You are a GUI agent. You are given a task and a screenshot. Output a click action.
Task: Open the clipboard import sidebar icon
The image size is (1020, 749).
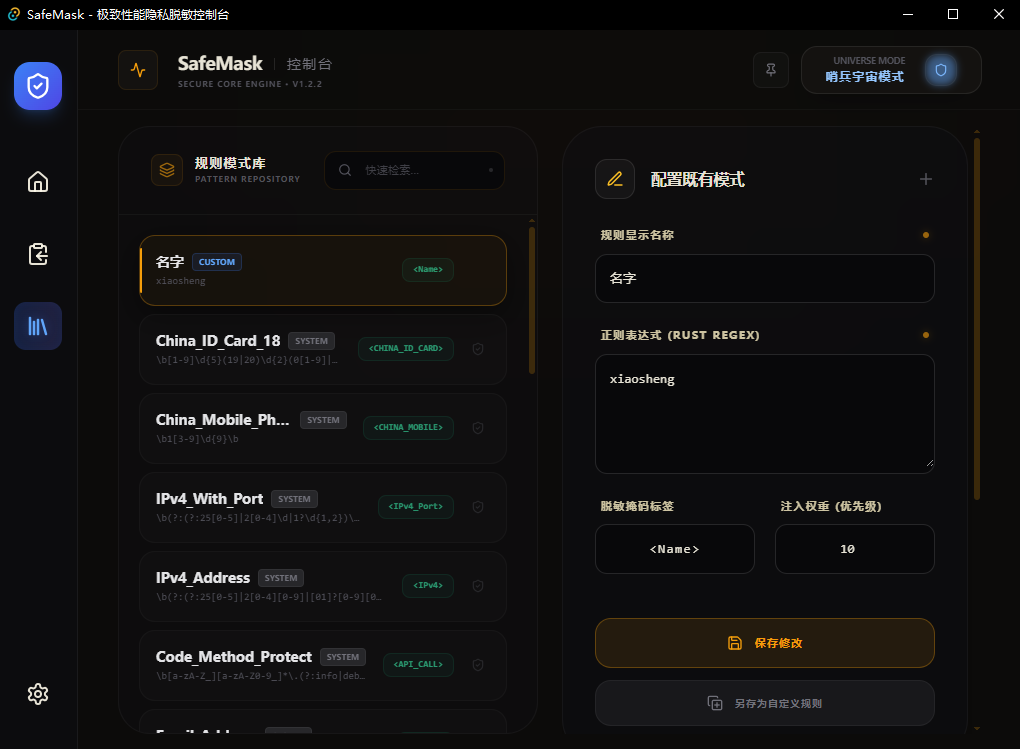tap(38, 254)
